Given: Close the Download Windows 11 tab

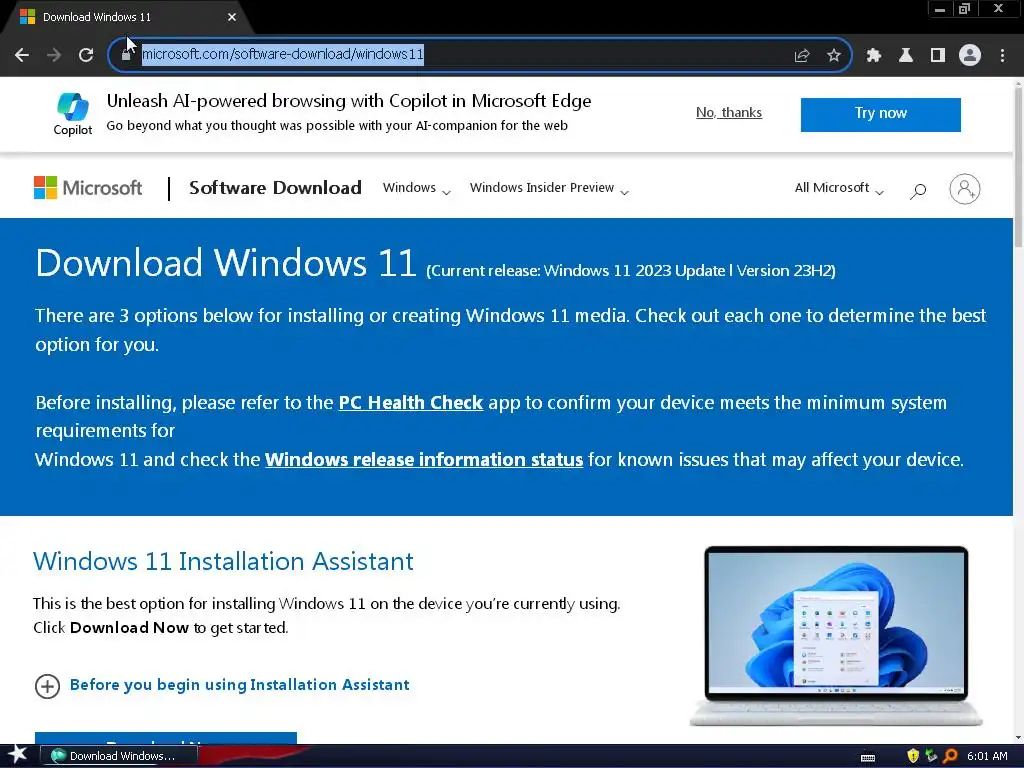Looking at the screenshot, I should [x=232, y=17].
